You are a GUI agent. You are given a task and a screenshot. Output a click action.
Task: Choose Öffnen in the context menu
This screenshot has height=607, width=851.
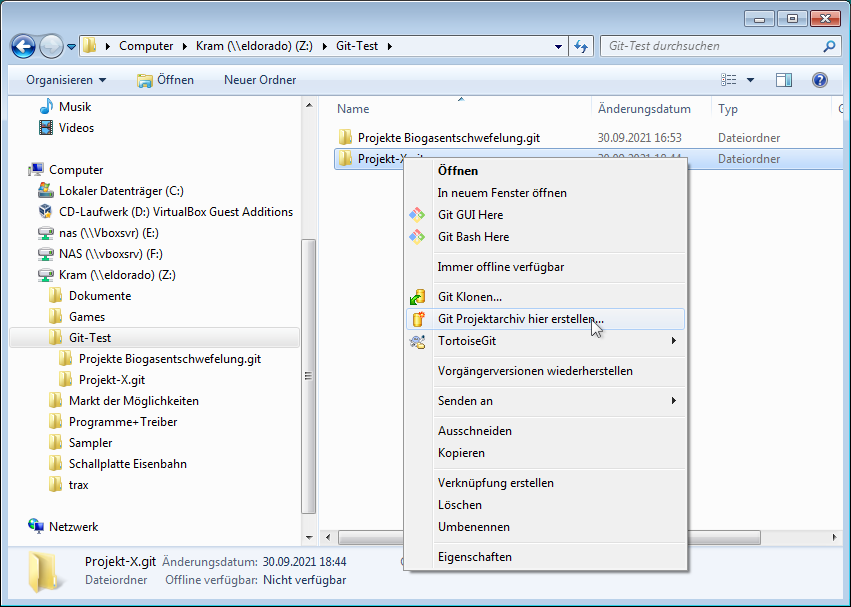coord(545,171)
